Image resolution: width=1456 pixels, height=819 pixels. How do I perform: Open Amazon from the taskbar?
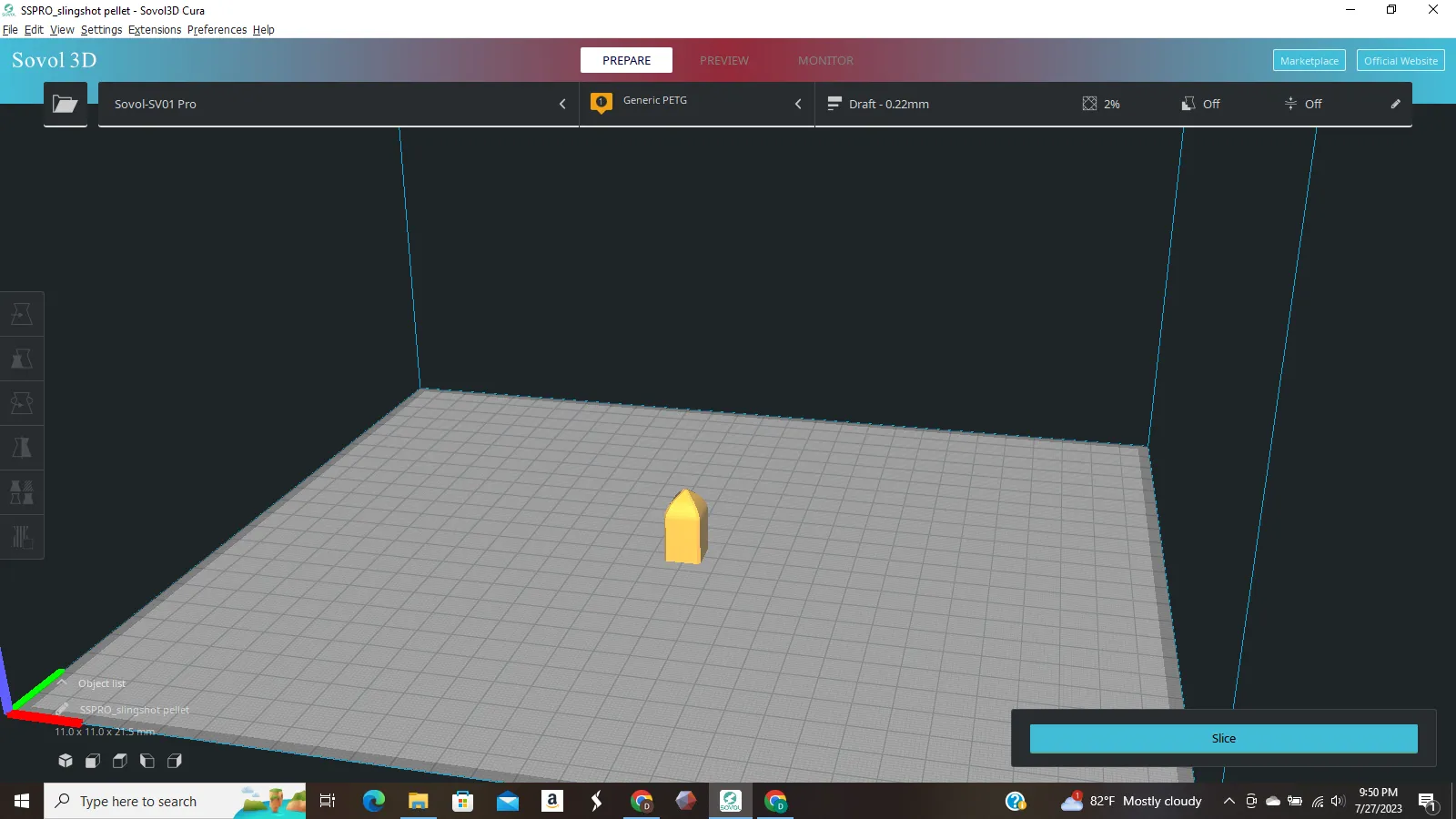552,801
